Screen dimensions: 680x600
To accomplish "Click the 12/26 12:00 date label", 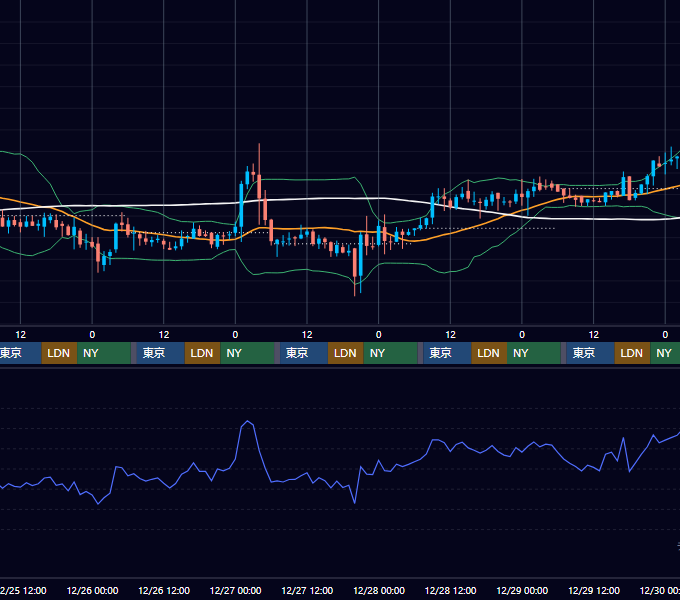I will (x=164, y=590).
